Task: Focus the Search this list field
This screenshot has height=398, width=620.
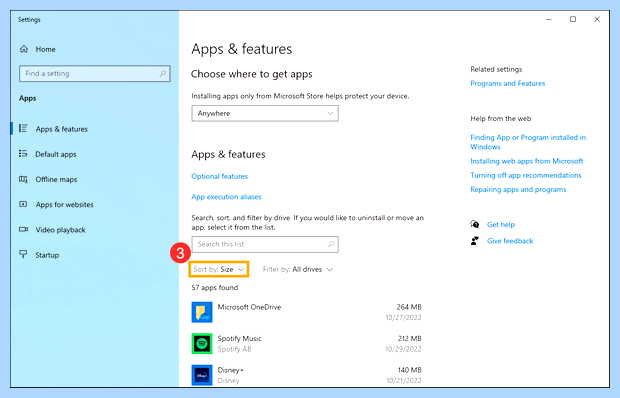Action: pyautogui.click(x=265, y=244)
